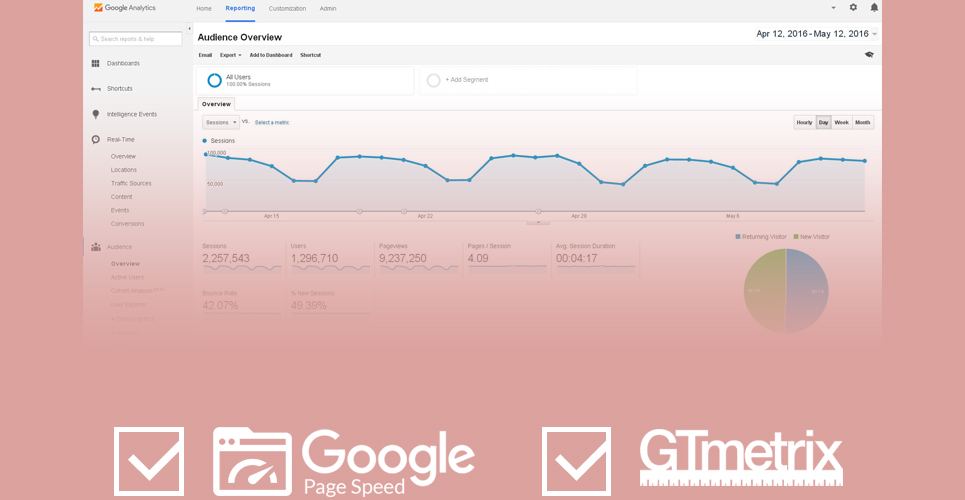
Task: Select the Hourly granularity toggle
Action: [804, 122]
